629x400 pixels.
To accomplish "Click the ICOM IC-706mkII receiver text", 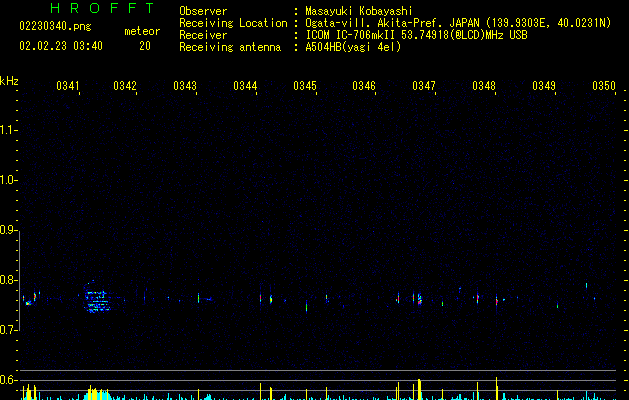I will tap(416, 35).
